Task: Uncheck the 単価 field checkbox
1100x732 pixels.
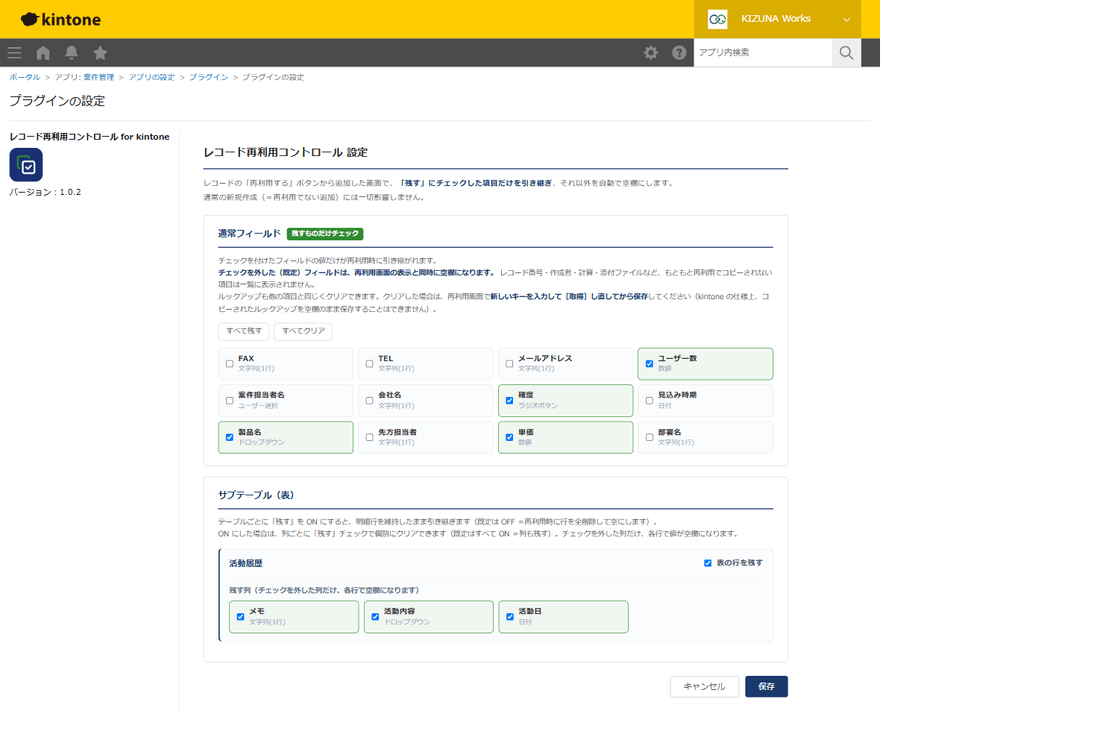Action: pos(509,437)
